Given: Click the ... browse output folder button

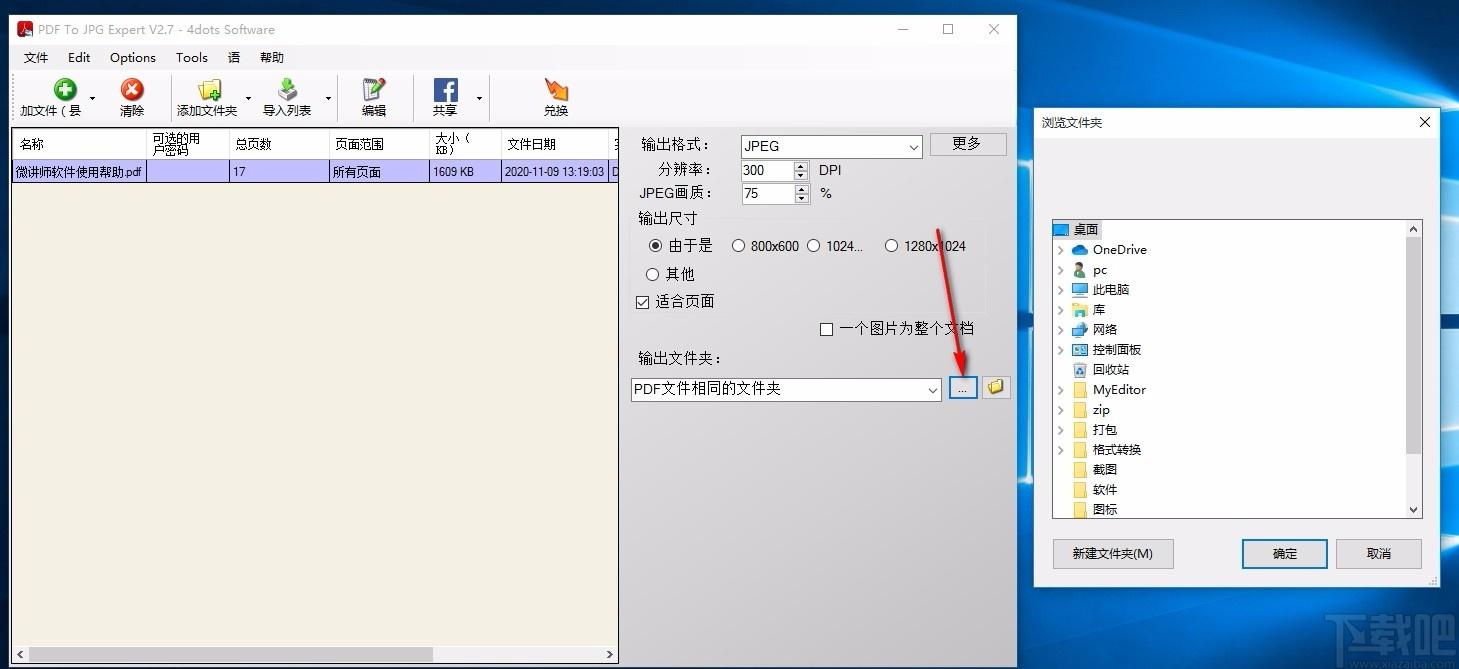Looking at the screenshot, I should [x=962, y=388].
